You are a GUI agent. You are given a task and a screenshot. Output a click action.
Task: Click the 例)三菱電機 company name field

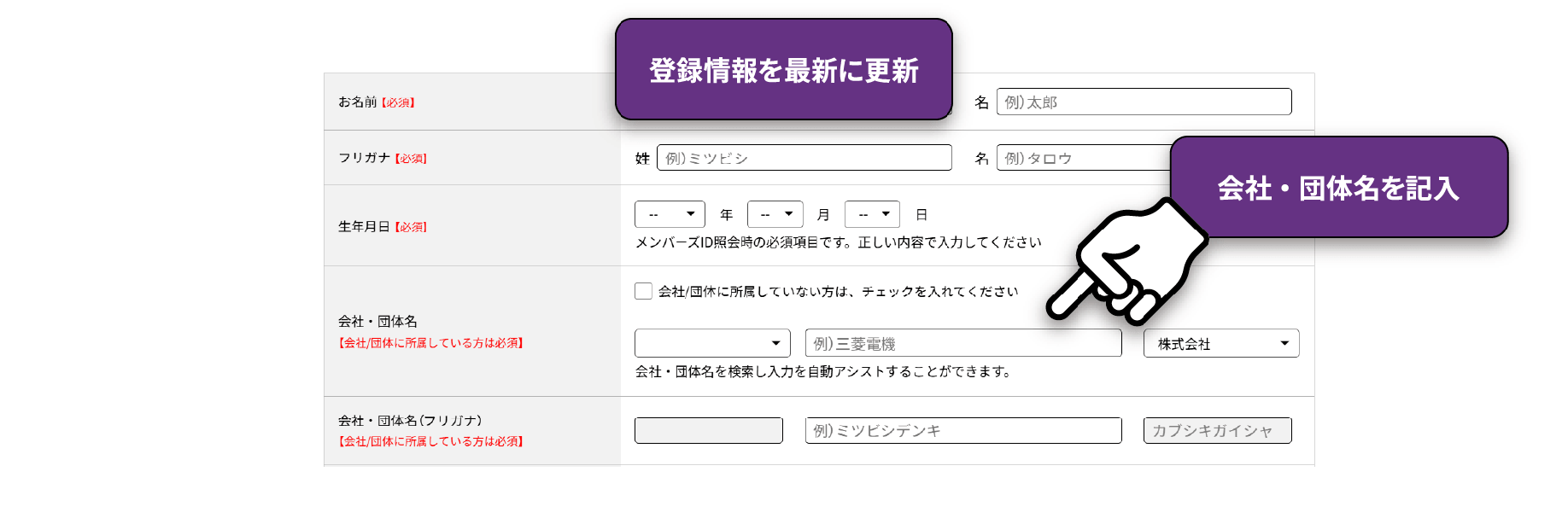(963, 343)
